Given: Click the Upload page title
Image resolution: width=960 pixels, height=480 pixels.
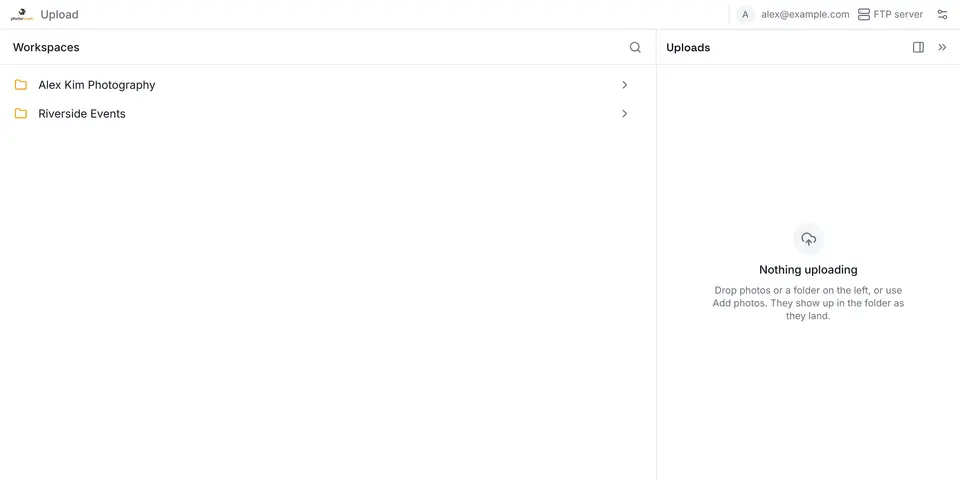Looking at the screenshot, I should coord(59,15).
